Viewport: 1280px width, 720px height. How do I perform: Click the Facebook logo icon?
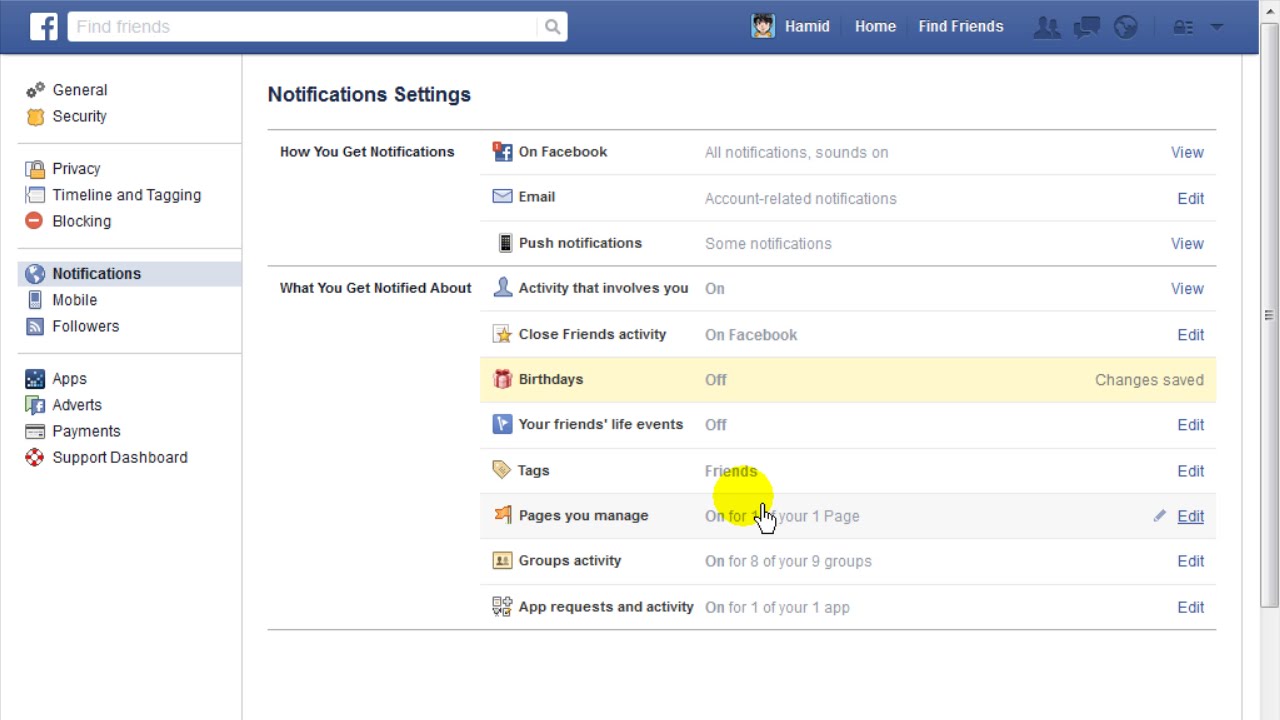pos(43,26)
